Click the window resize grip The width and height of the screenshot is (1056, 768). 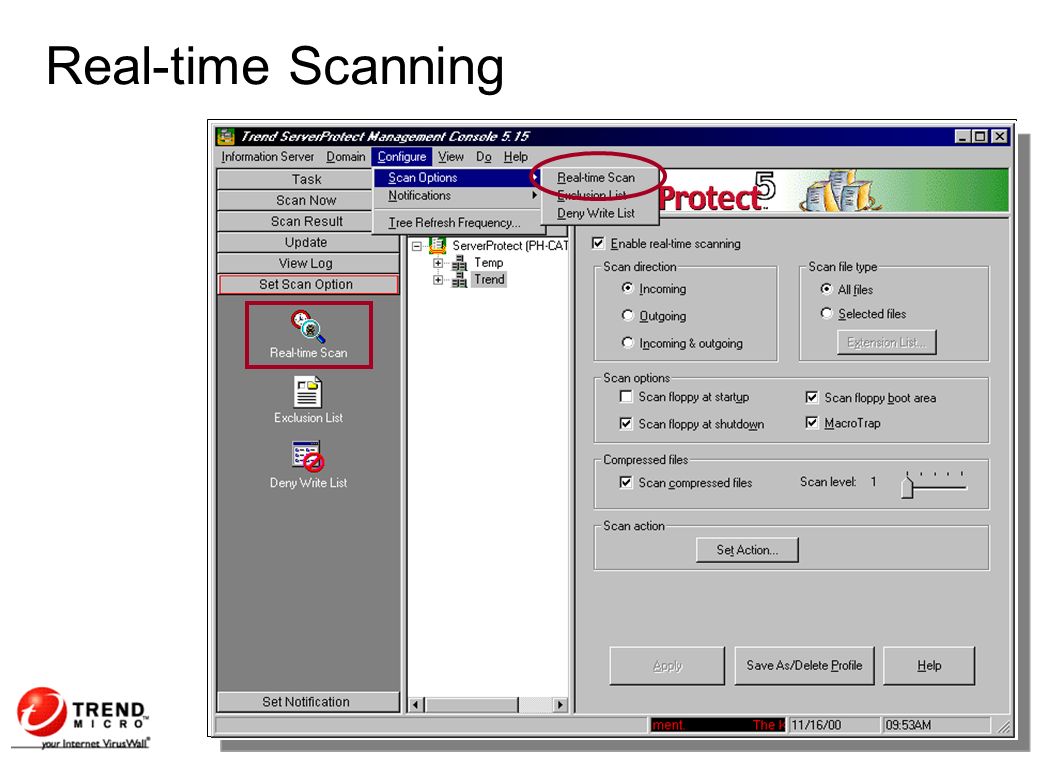1003,726
